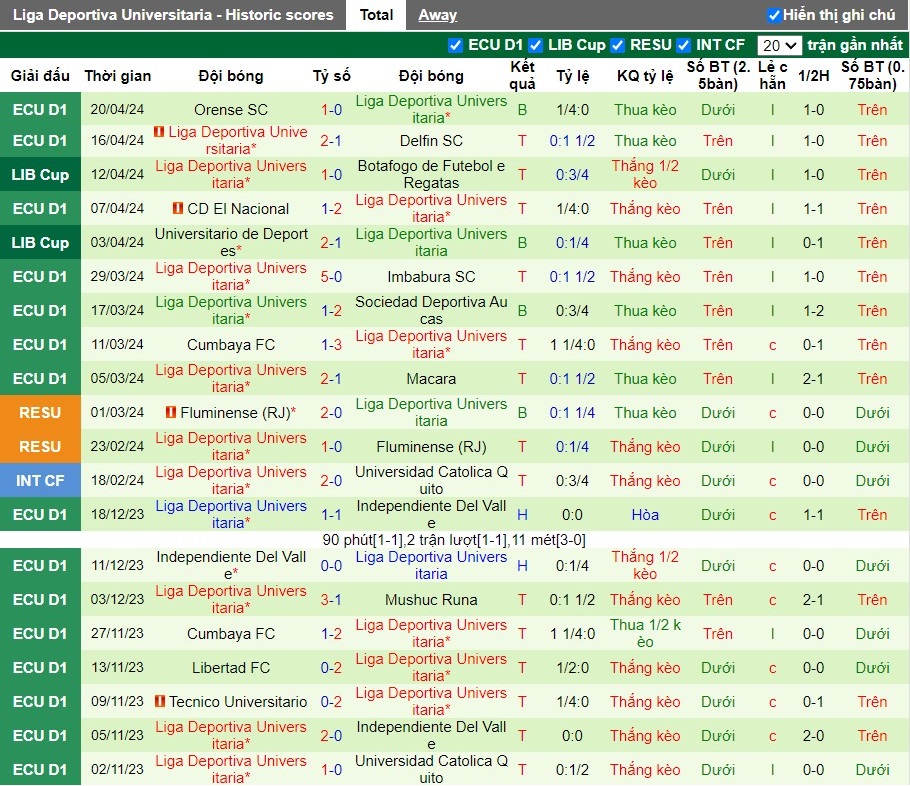
Task: Click ECU D1 league cell dated 20/04/24
Action: click(40, 110)
